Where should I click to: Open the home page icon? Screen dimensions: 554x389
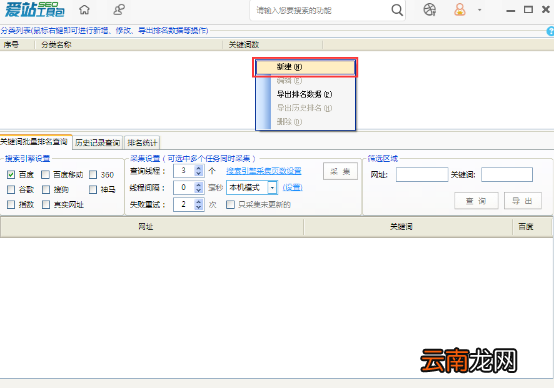[x=84, y=10]
